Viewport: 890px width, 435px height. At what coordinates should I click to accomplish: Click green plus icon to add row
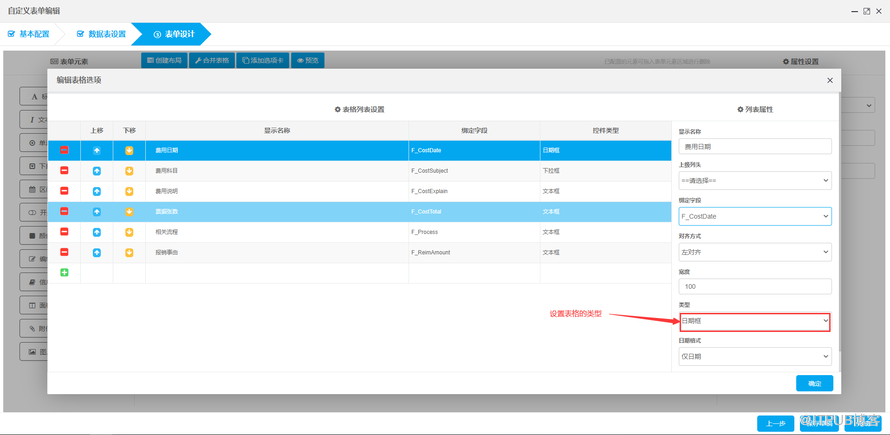[x=64, y=272]
